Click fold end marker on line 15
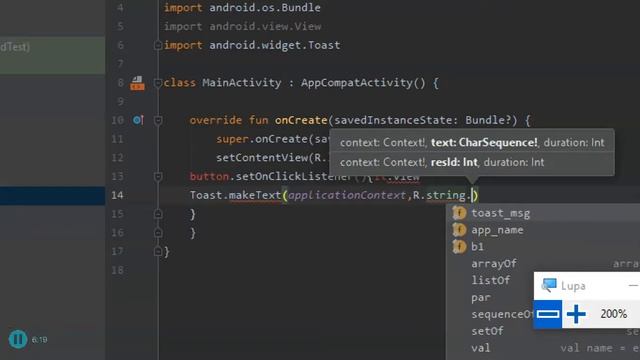The height and width of the screenshot is (360, 640). (158, 214)
